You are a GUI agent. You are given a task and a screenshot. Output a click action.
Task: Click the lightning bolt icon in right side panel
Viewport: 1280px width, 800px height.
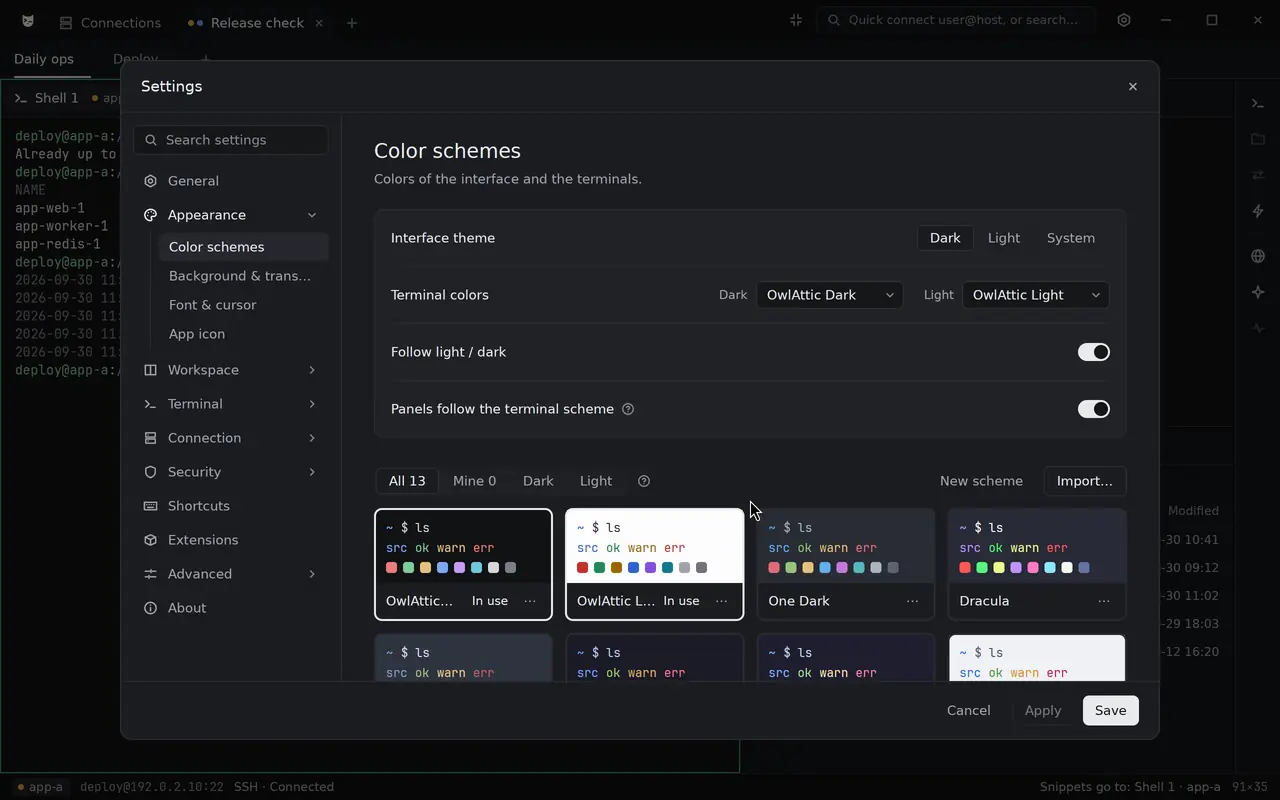(1258, 211)
